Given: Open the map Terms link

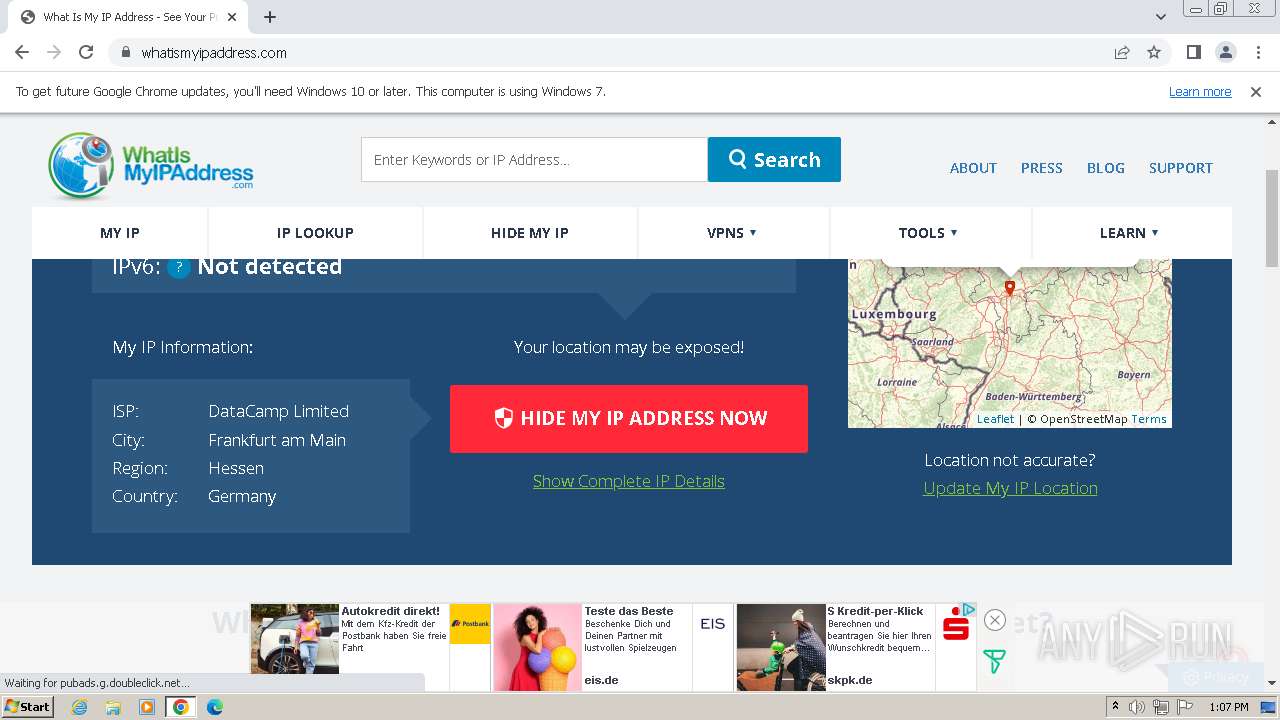Looking at the screenshot, I should pos(1149,419).
